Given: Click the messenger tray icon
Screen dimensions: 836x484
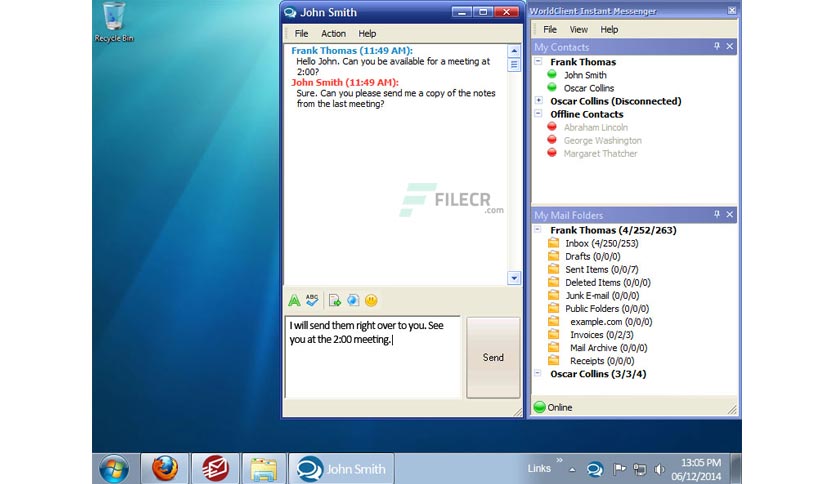Looking at the screenshot, I should point(594,470).
